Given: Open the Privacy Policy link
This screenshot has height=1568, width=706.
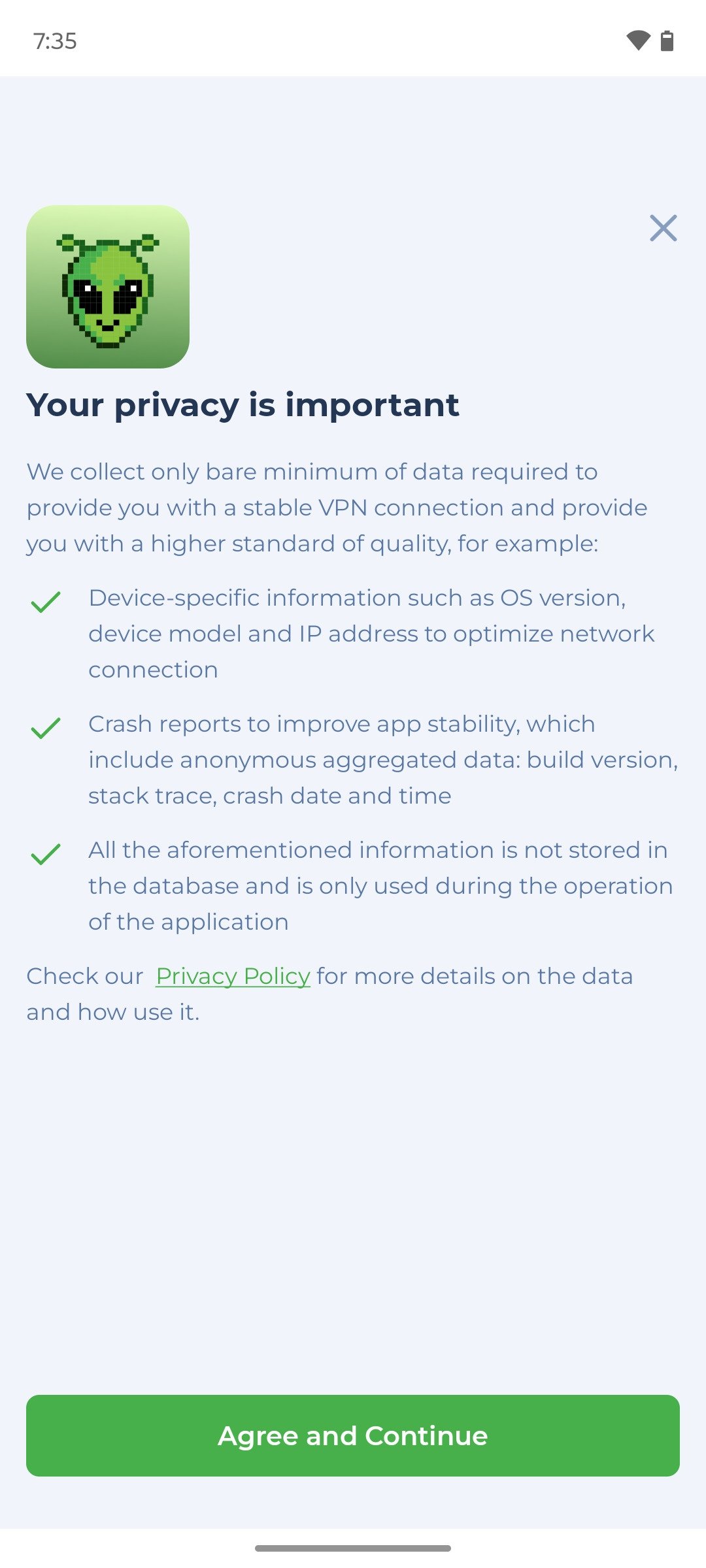Looking at the screenshot, I should [233, 976].
